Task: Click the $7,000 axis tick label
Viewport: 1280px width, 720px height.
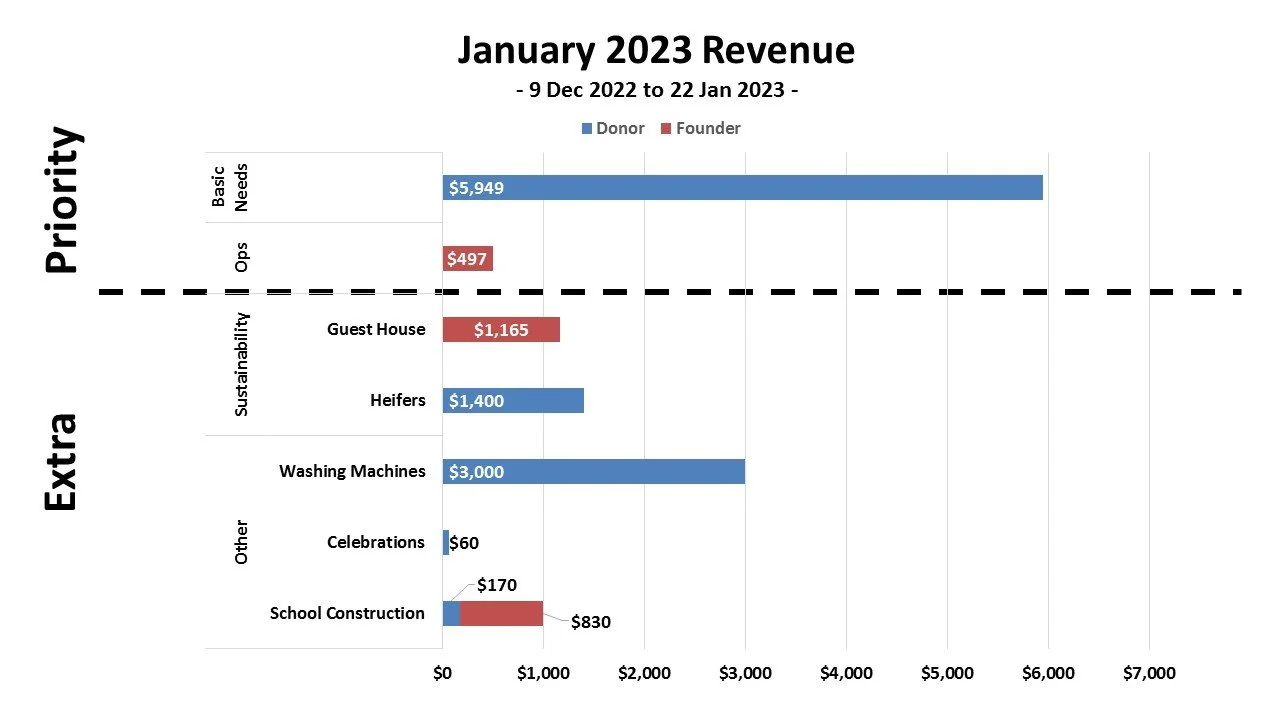Action: pyautogui.click(x=1149, y=673)
